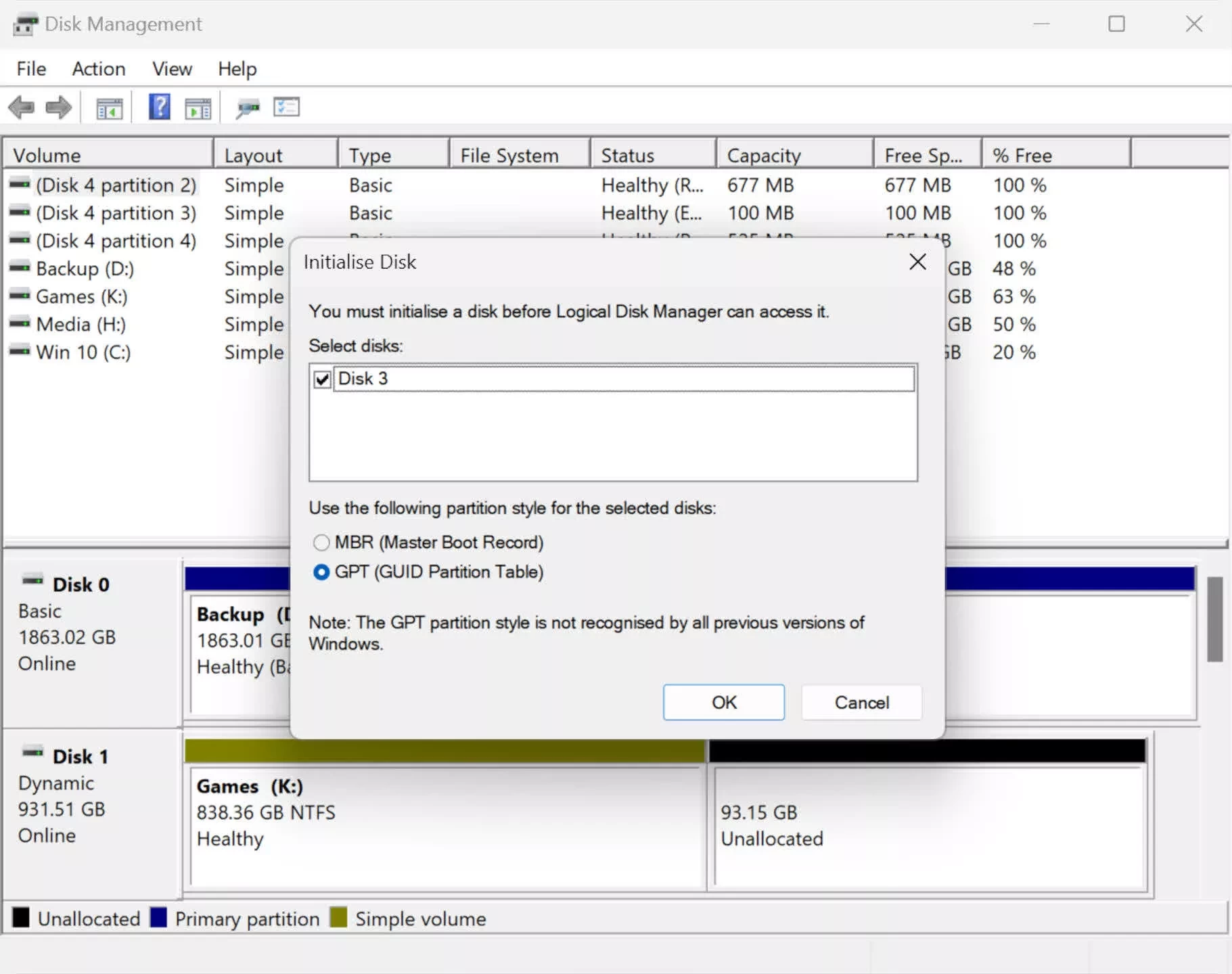1232x974 pixels.
Task: Select the drive icon of Games (K:) row
Action: [20, 295]
